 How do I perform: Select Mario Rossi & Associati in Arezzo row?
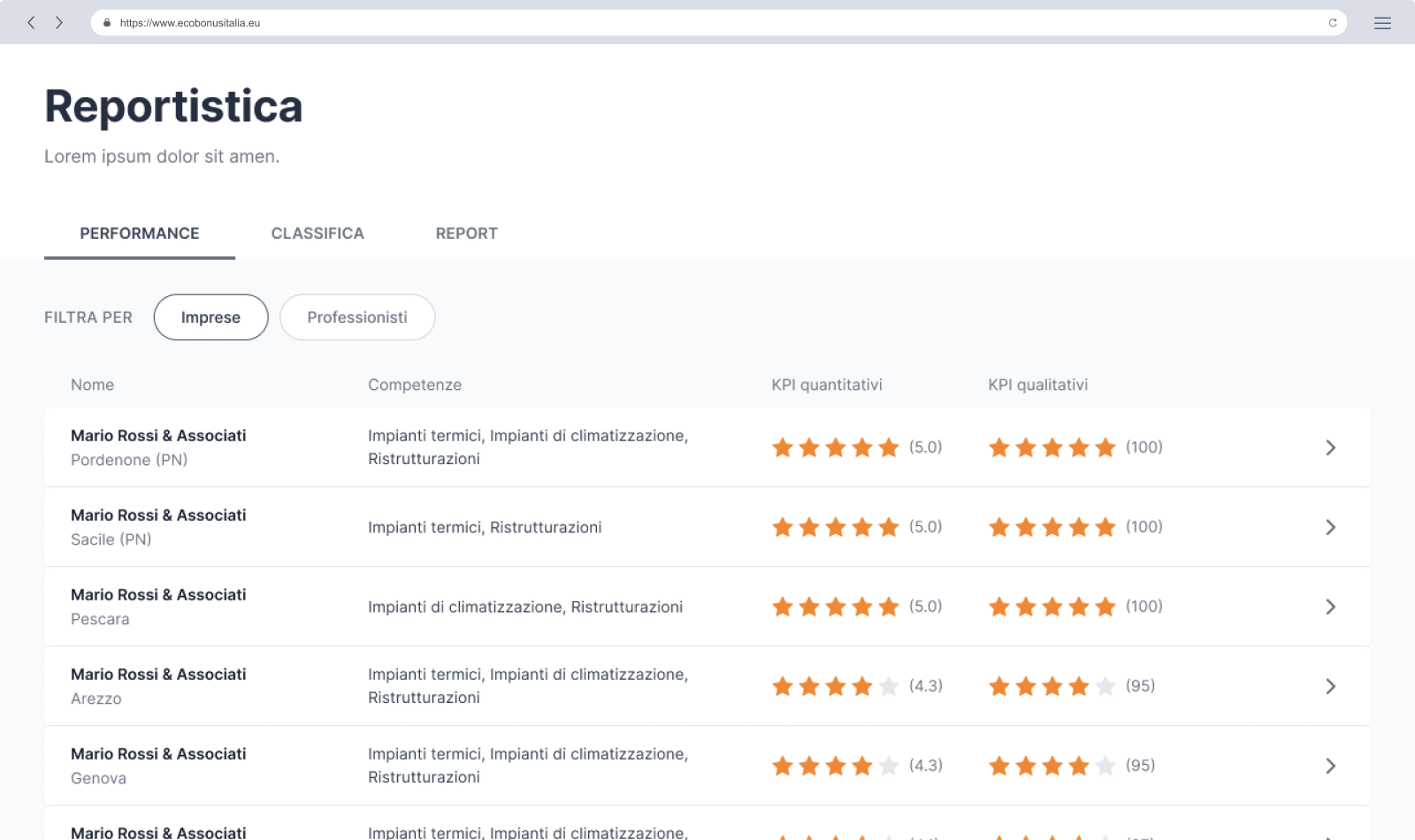158,675
